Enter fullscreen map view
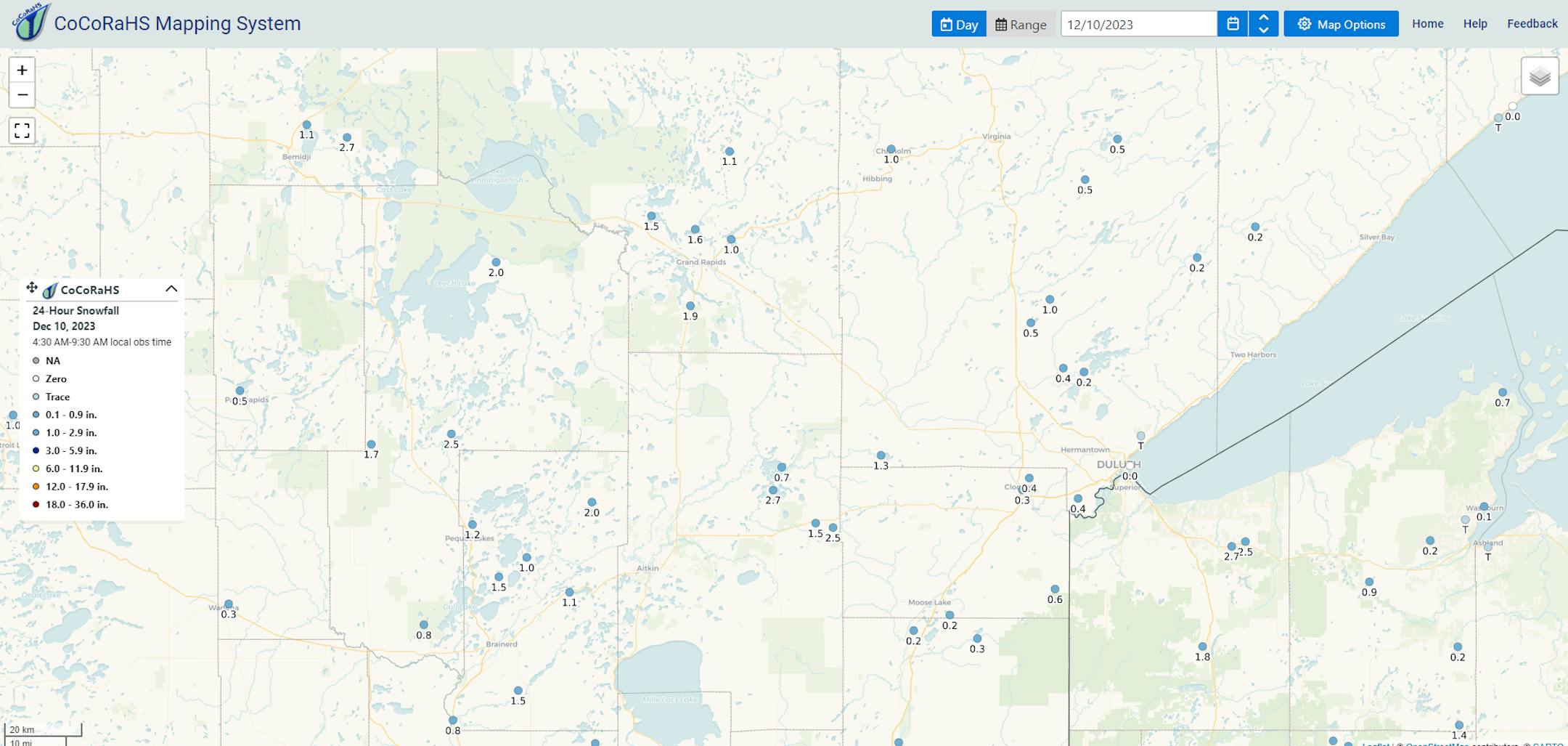Image resolution: width=1568 pixels, height=746 pixels. [x=22, y=131]
